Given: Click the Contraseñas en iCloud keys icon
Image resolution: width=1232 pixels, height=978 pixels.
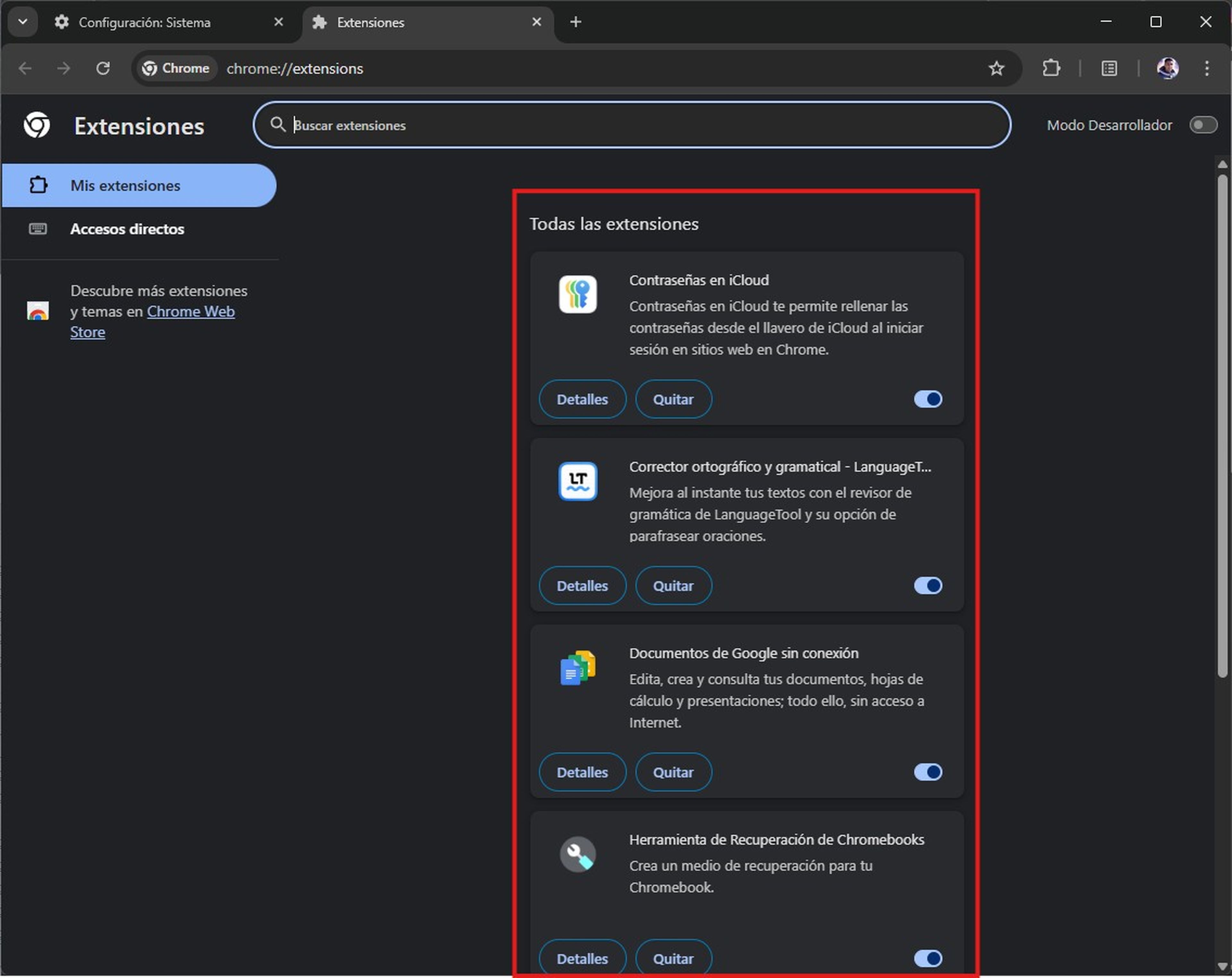Looking at the screenshot, I should coord(578,295).
